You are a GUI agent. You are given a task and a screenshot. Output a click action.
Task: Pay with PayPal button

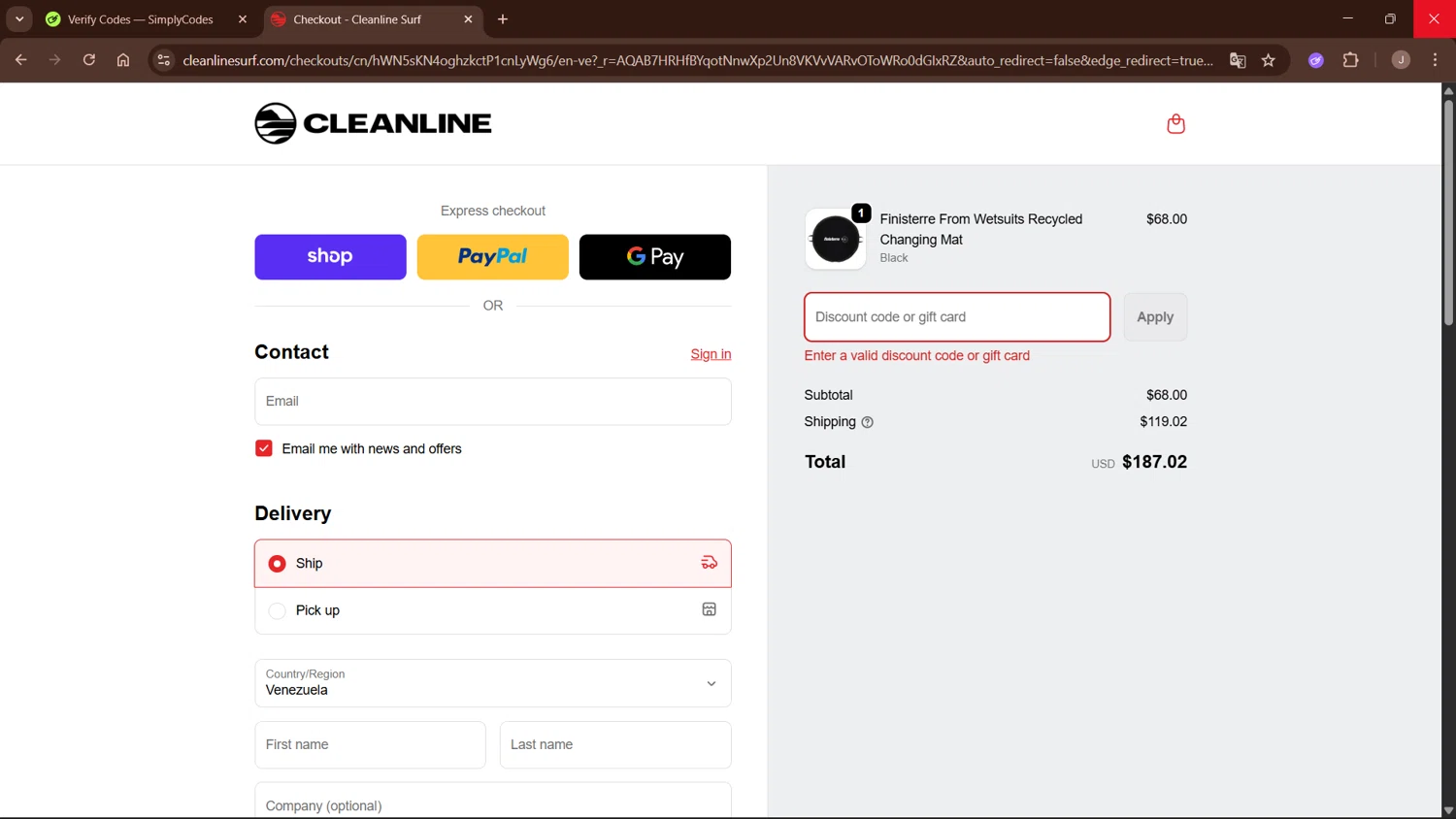(493, 257)
